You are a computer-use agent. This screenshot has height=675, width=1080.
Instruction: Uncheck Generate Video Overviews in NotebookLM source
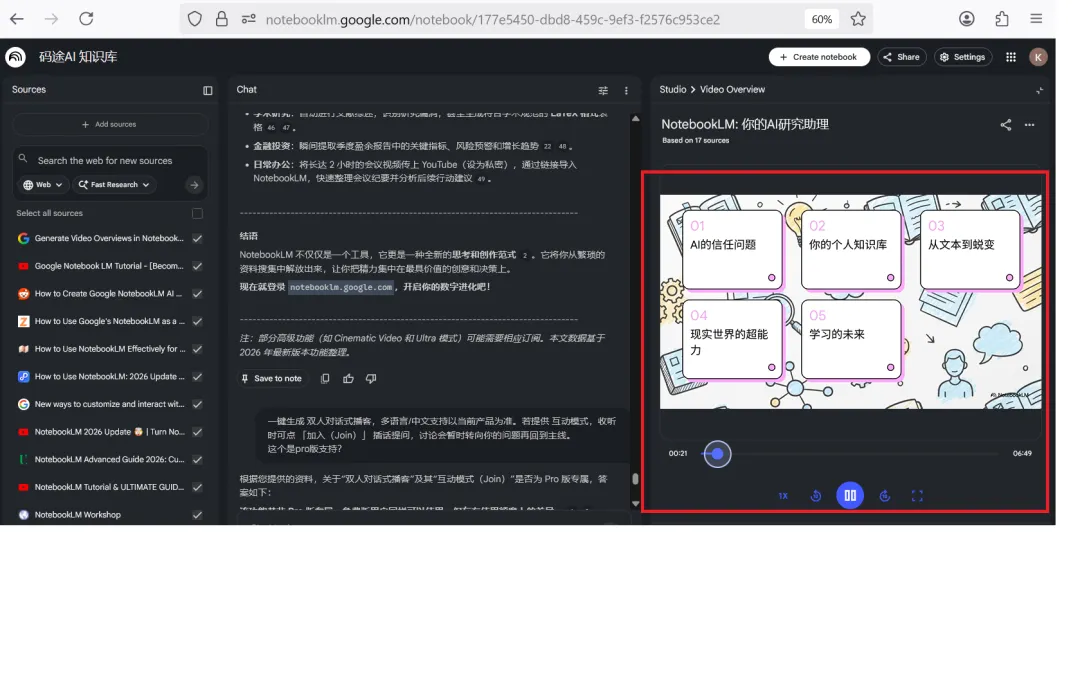click(197, 238)
